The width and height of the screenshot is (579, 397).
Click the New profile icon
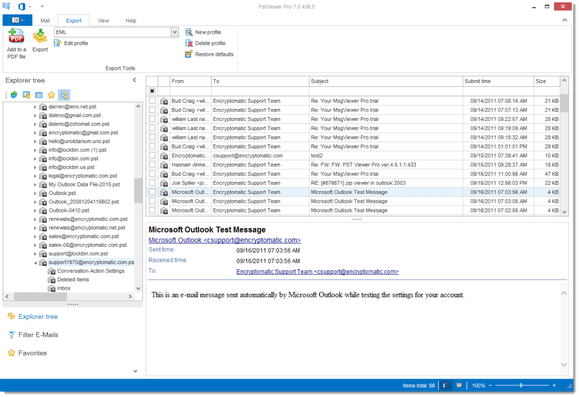point(189,32)
